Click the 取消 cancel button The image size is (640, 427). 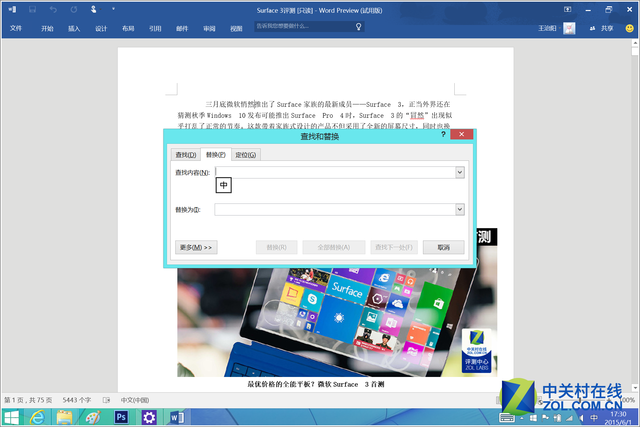[x=444, y=247]
